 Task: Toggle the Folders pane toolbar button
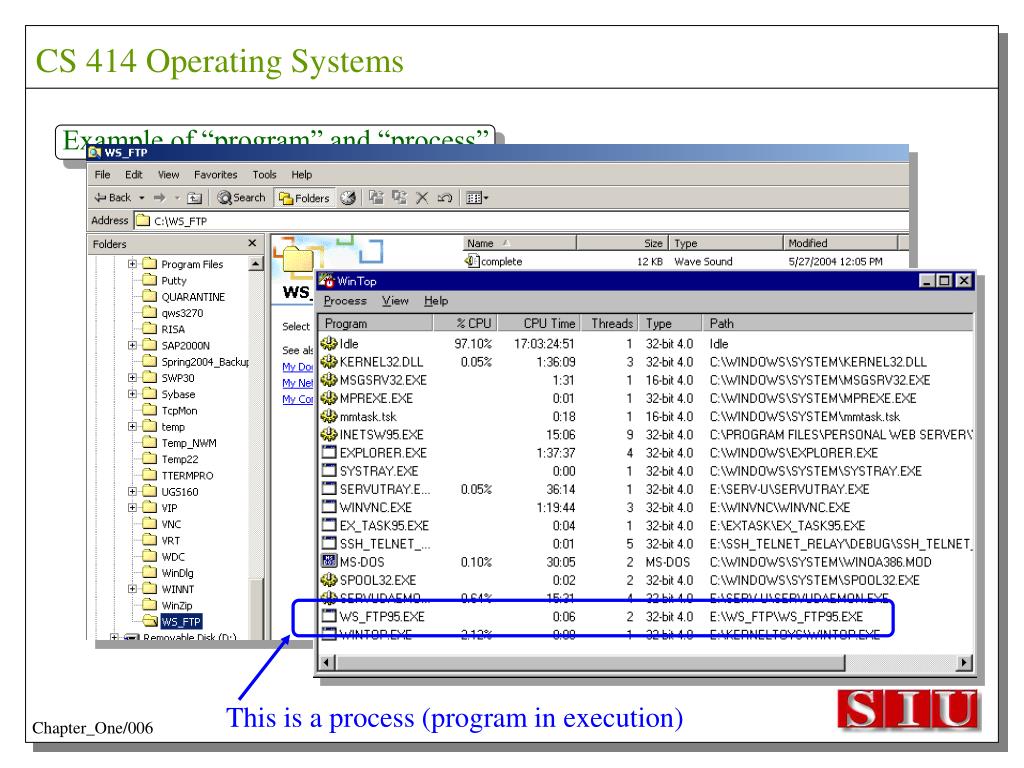coord(304,198)
